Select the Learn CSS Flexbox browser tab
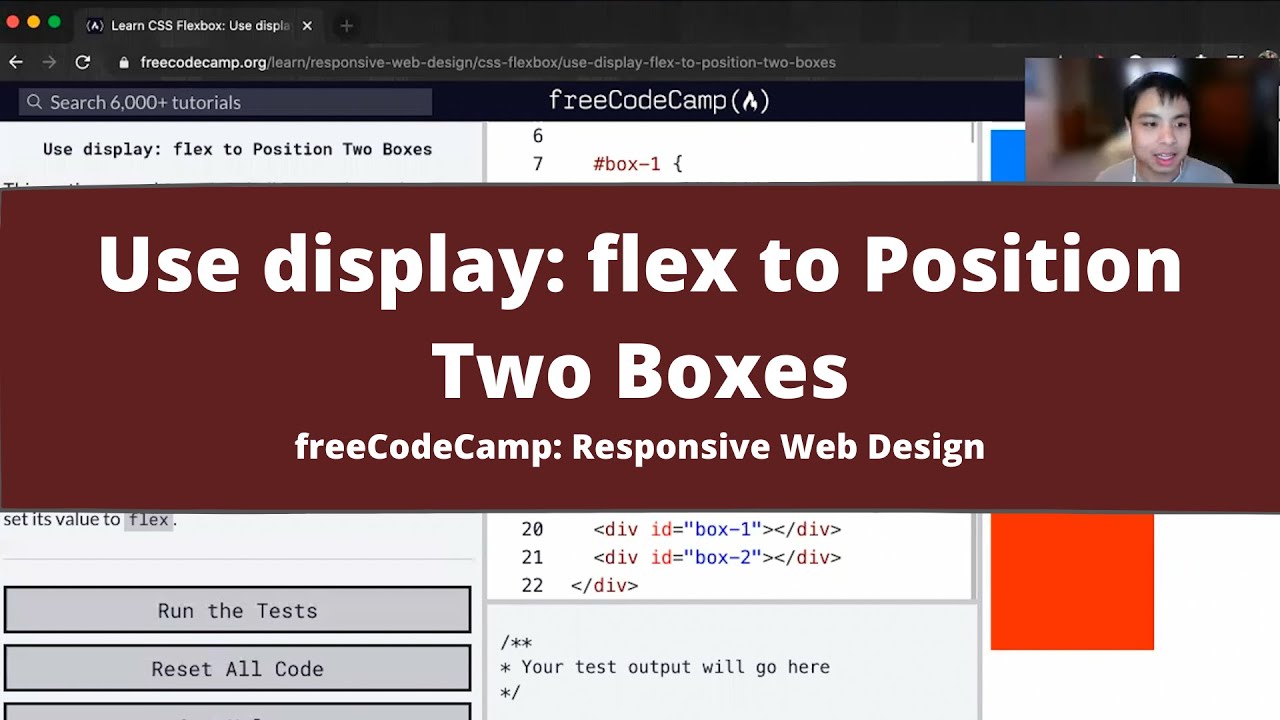Image resolution: width=1280 pixels, height=720 pixels. 200,26
